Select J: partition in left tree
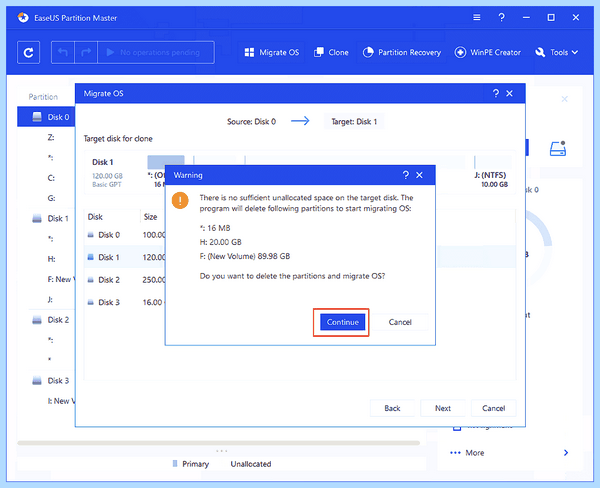600x488 pixels. (x=50, y=300)
